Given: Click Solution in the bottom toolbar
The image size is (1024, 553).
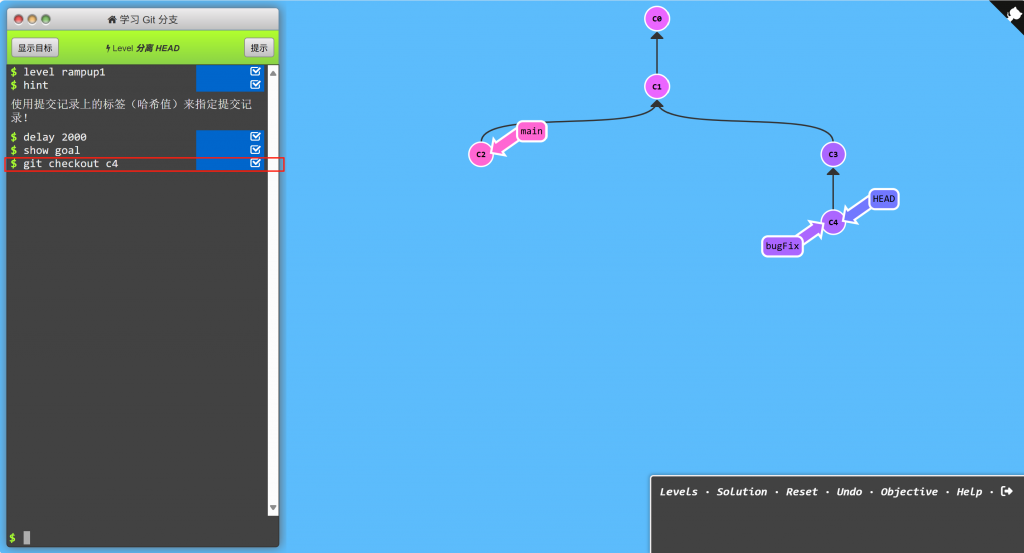Looking at the screenshot, I should point(742,492).
